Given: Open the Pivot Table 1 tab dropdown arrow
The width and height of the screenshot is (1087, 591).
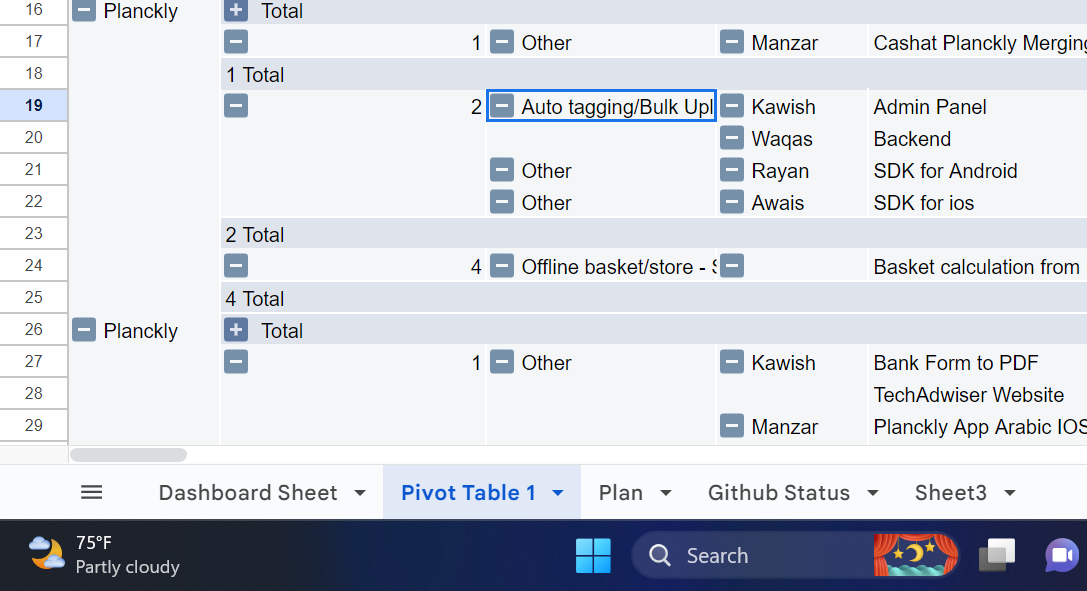Looking at the screenshot, I should (558, 493).
